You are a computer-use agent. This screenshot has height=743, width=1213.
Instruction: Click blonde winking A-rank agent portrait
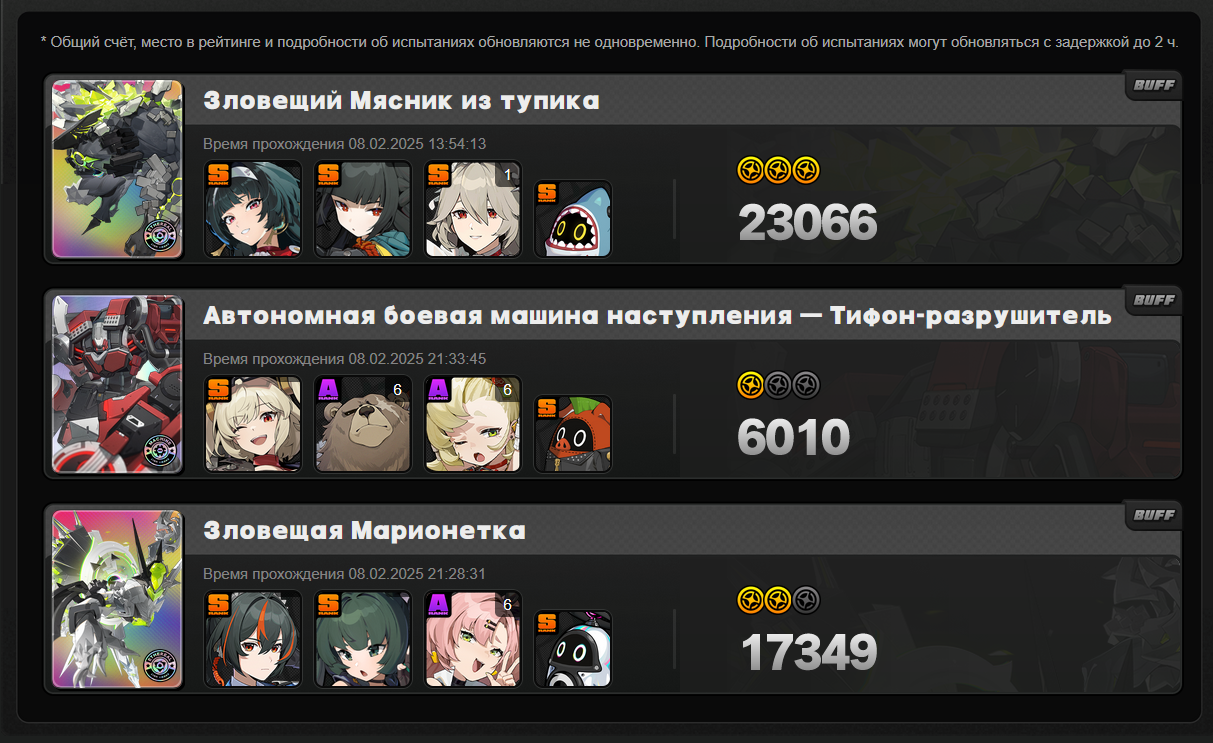473,424
